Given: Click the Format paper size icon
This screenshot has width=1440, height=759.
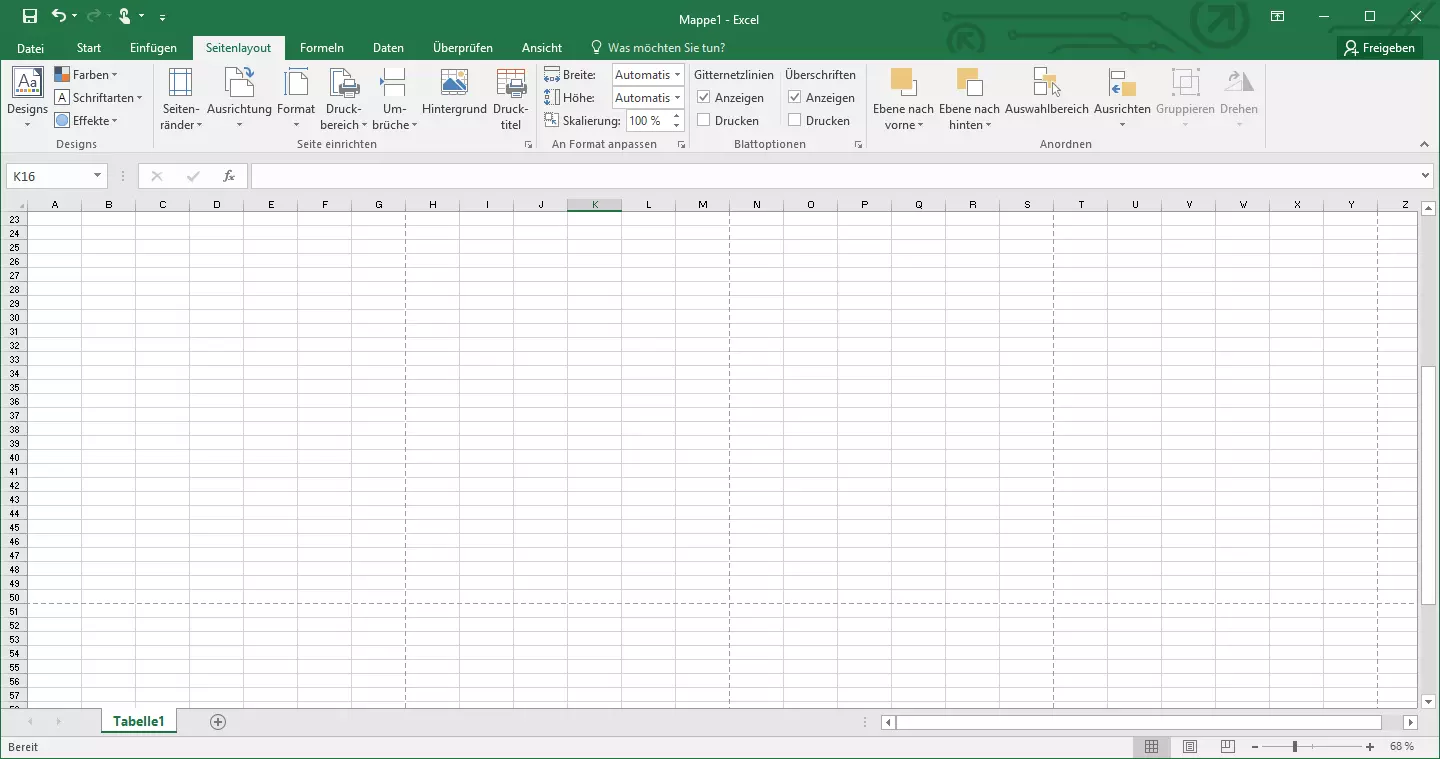Looking at the screenshot, I should point(296,83).
